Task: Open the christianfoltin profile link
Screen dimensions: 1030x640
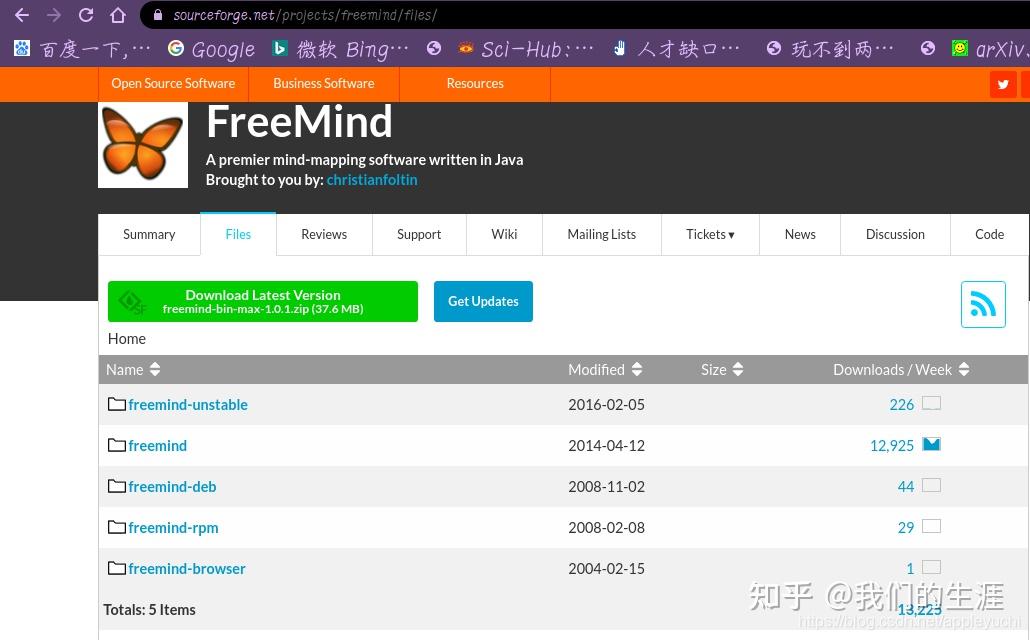Action: pyautogui.click(x=372, y=180)
